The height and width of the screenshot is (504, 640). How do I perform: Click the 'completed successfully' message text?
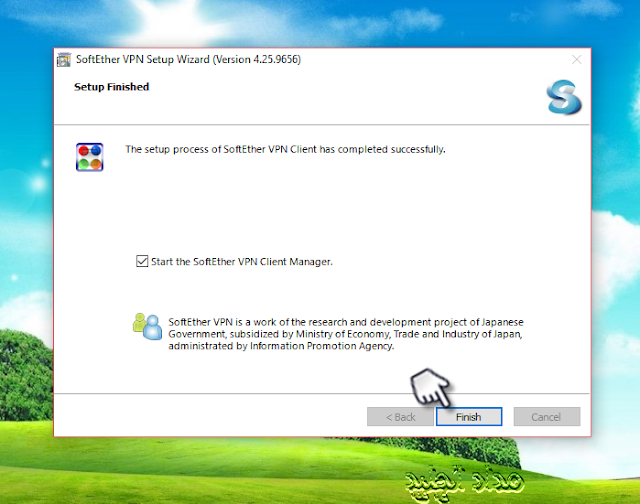coord(285,149)
